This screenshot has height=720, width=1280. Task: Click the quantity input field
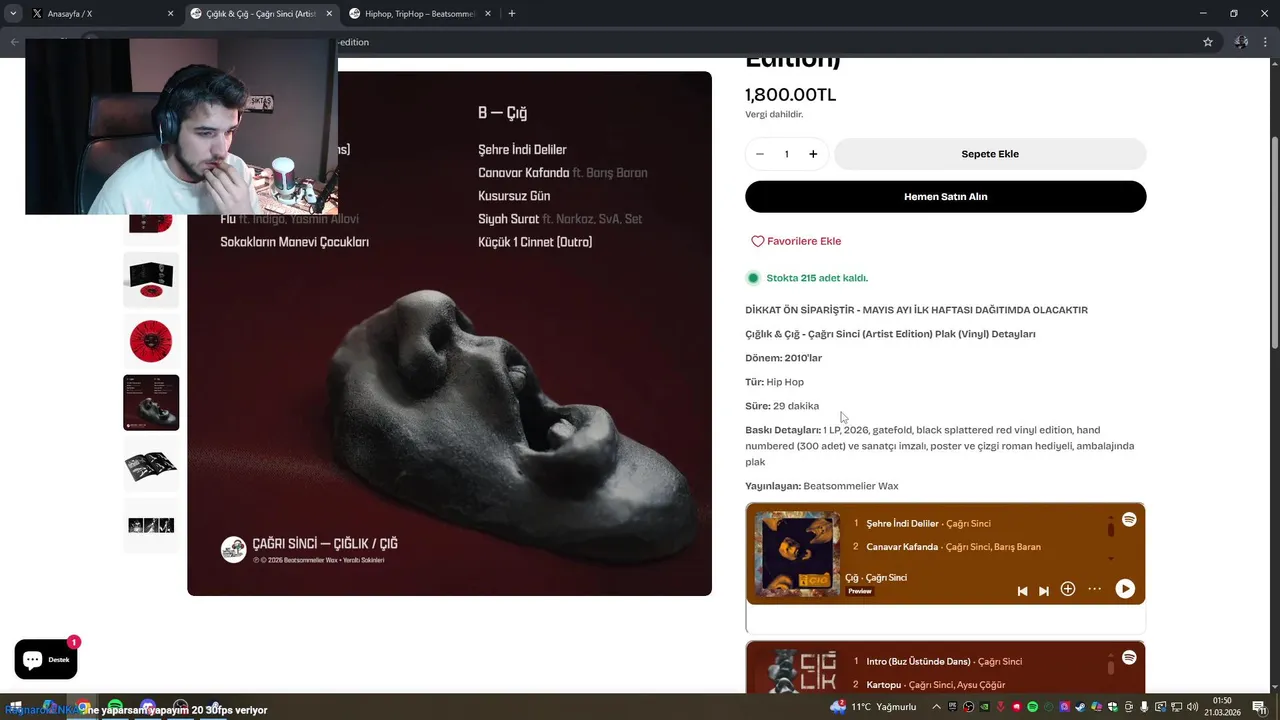pos(786,154)
